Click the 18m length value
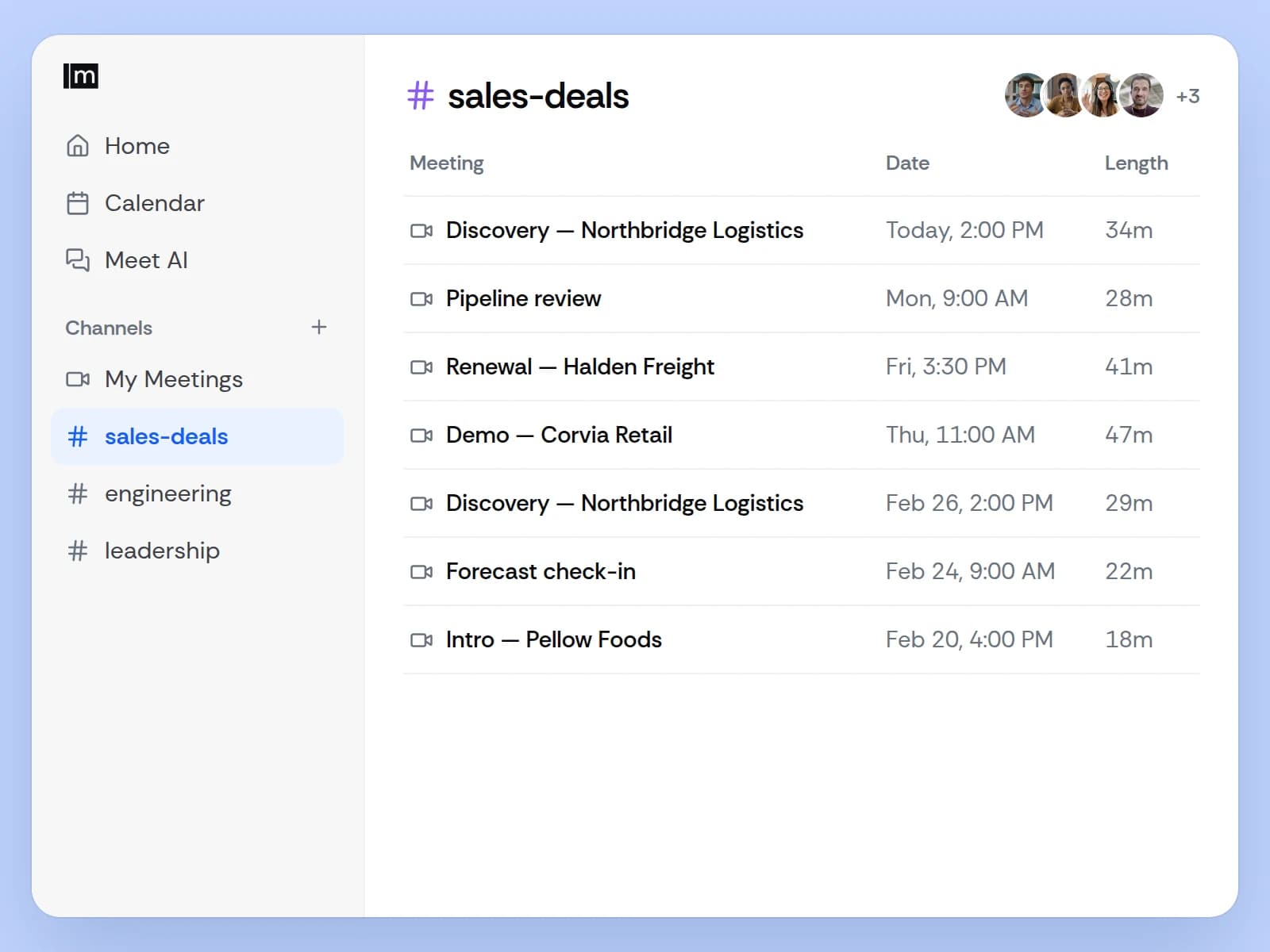Image resolution: width=1270 pixels, height=952 pixels. [x=1129, y=639]
